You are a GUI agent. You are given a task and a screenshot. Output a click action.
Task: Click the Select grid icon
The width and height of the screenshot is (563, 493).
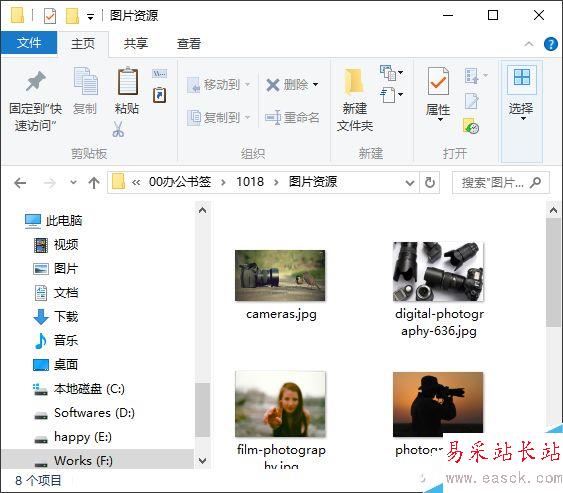tap(522, 78)
